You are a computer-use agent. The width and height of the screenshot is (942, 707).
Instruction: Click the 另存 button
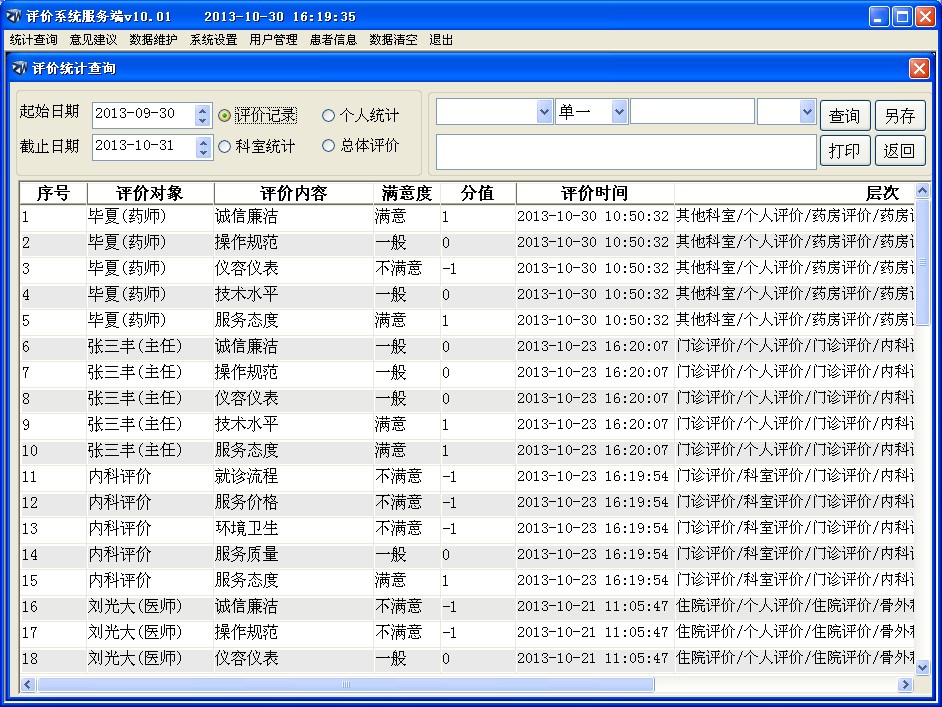pyautogui.click(x=899, y=116)
